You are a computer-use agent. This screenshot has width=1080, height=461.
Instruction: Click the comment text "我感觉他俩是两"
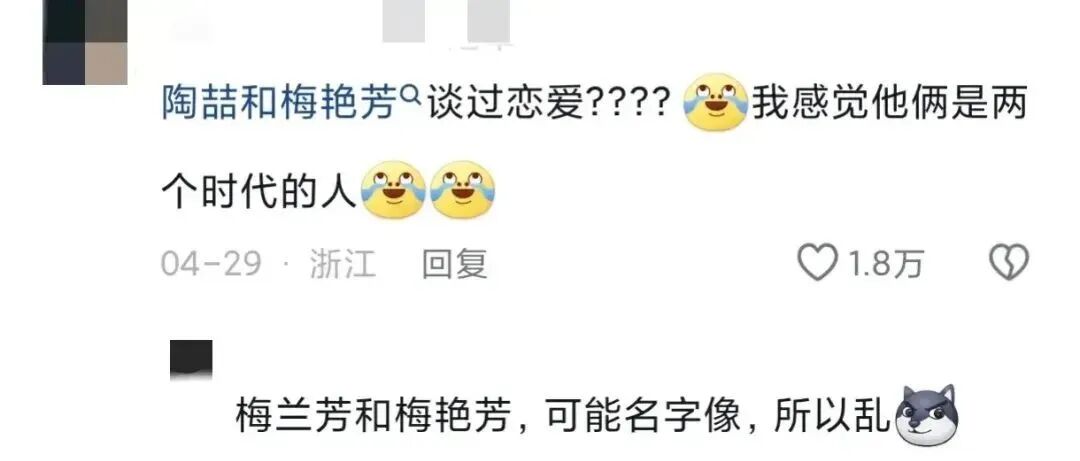pyautogui.click(x=889, y=105)
